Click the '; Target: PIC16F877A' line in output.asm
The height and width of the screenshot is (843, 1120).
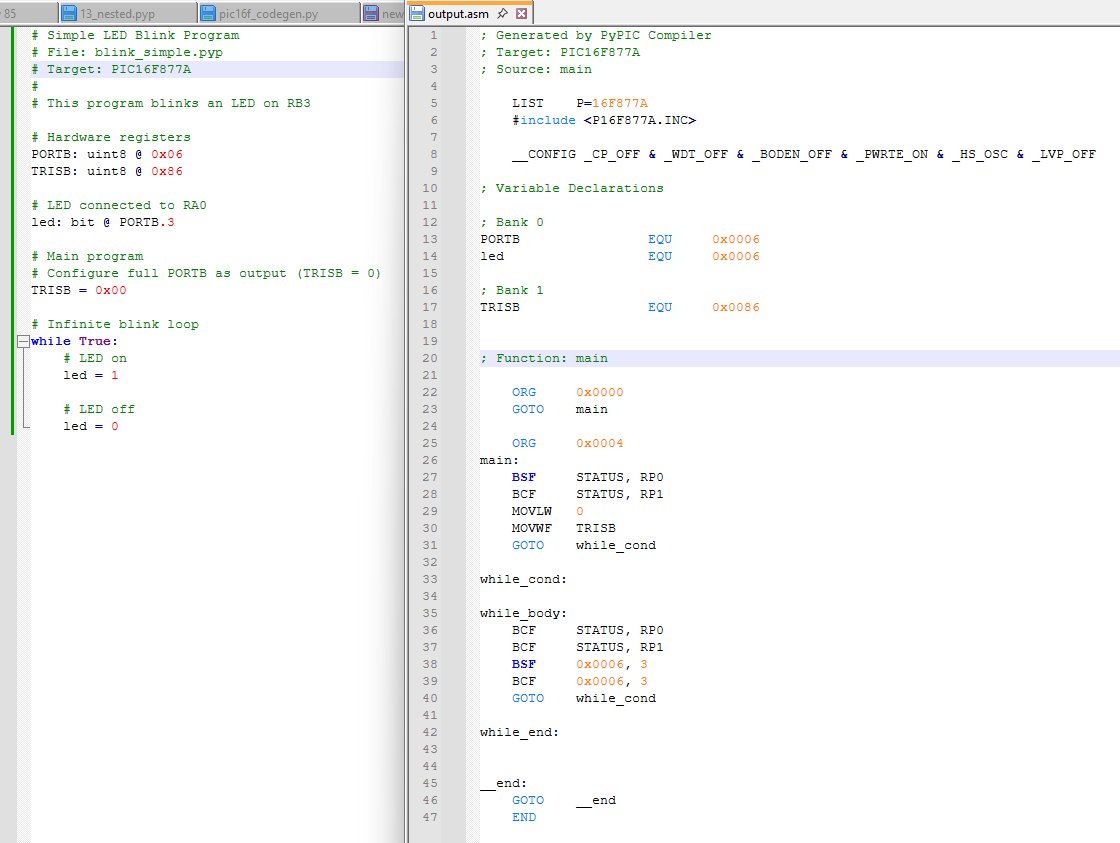tap(560, 52)
